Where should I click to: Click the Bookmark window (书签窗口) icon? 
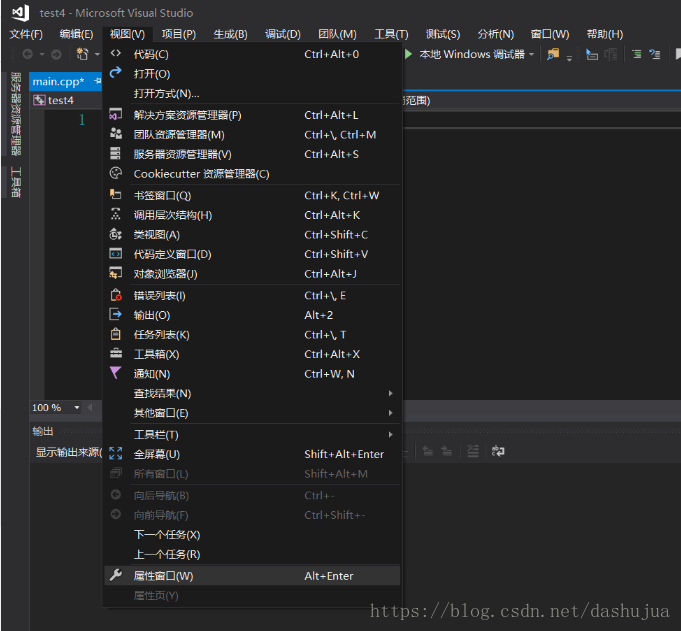tap(116, 194)
